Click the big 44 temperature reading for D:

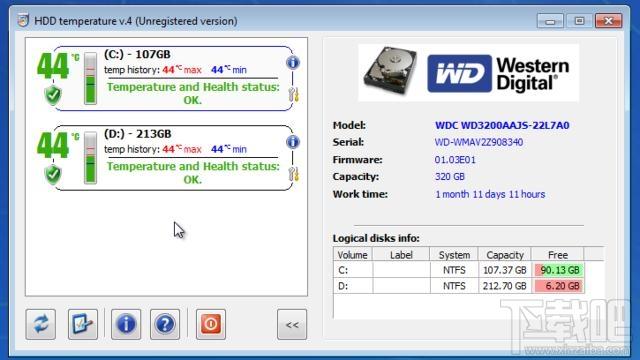[53, 145]
